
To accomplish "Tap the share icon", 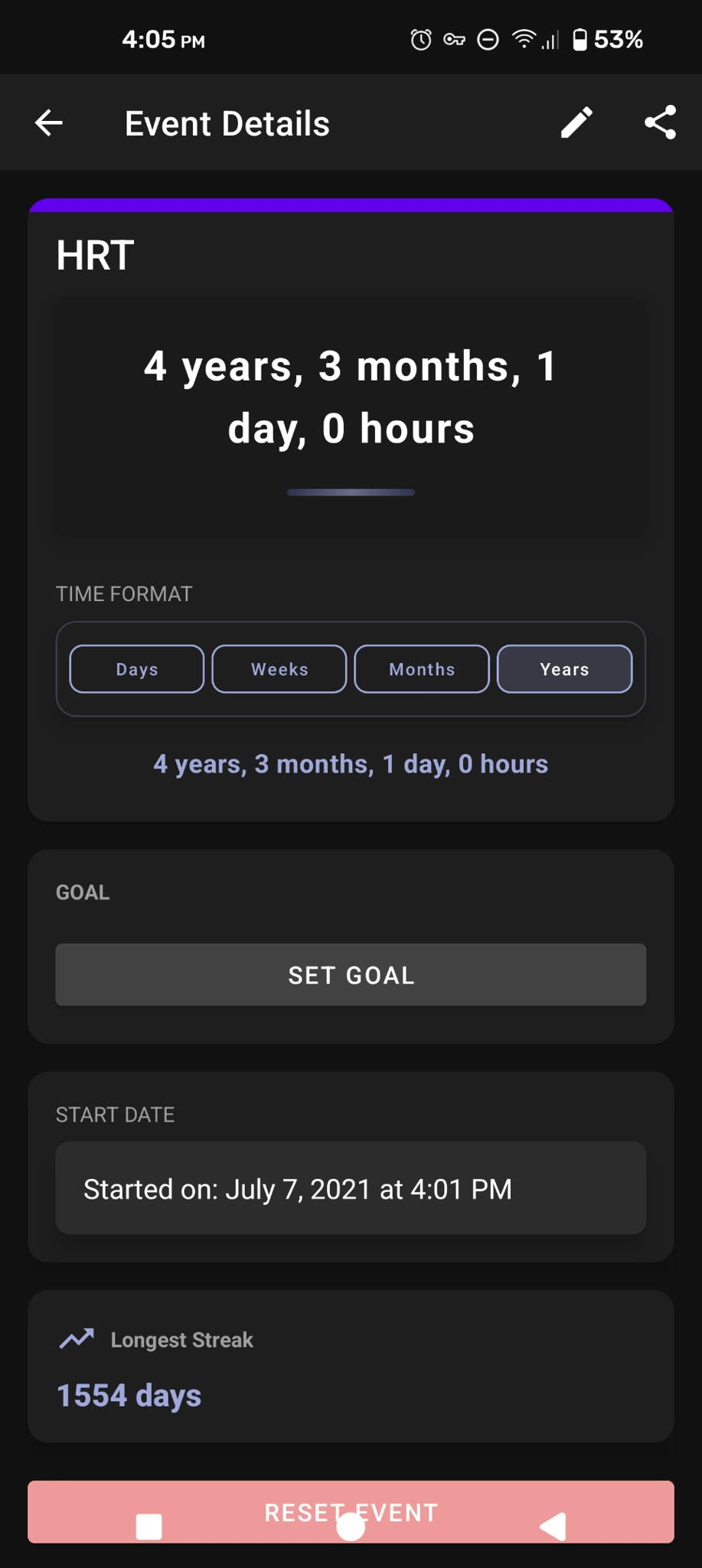I will pos(660,122).
